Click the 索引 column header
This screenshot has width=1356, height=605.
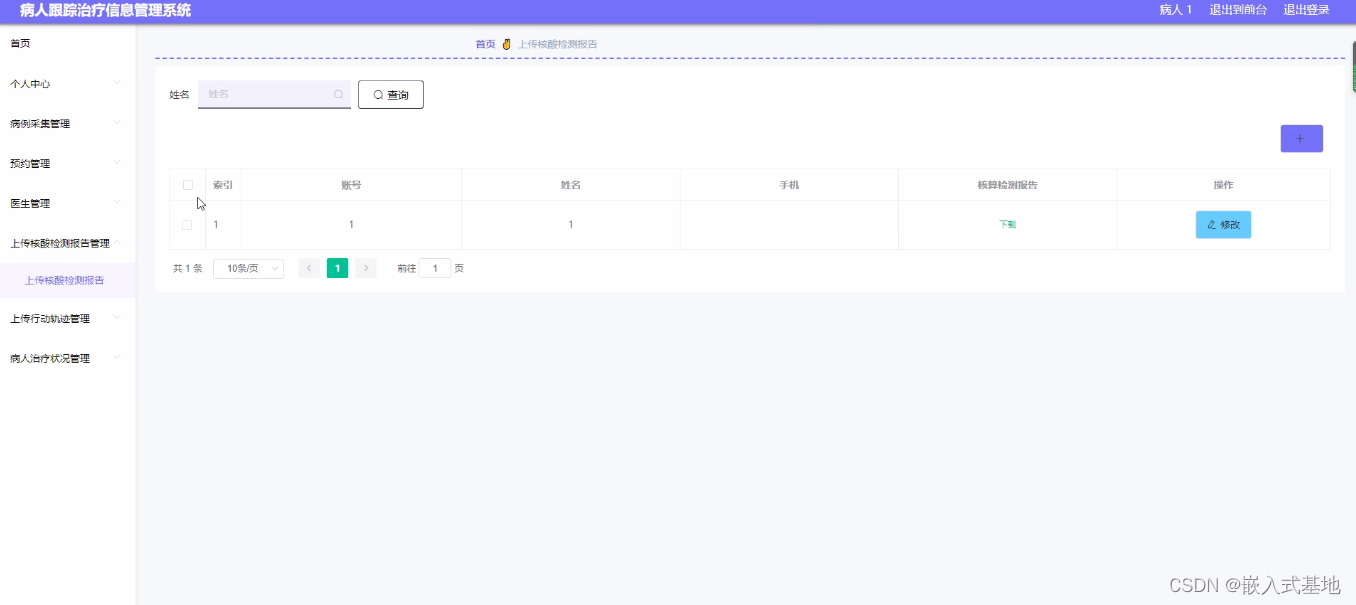pyautogui.click(x=223, y=185)
